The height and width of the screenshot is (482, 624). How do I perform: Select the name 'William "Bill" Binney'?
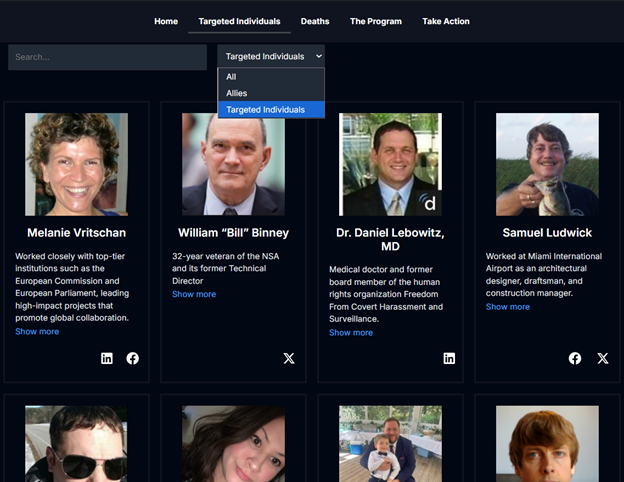click(233, 232)
